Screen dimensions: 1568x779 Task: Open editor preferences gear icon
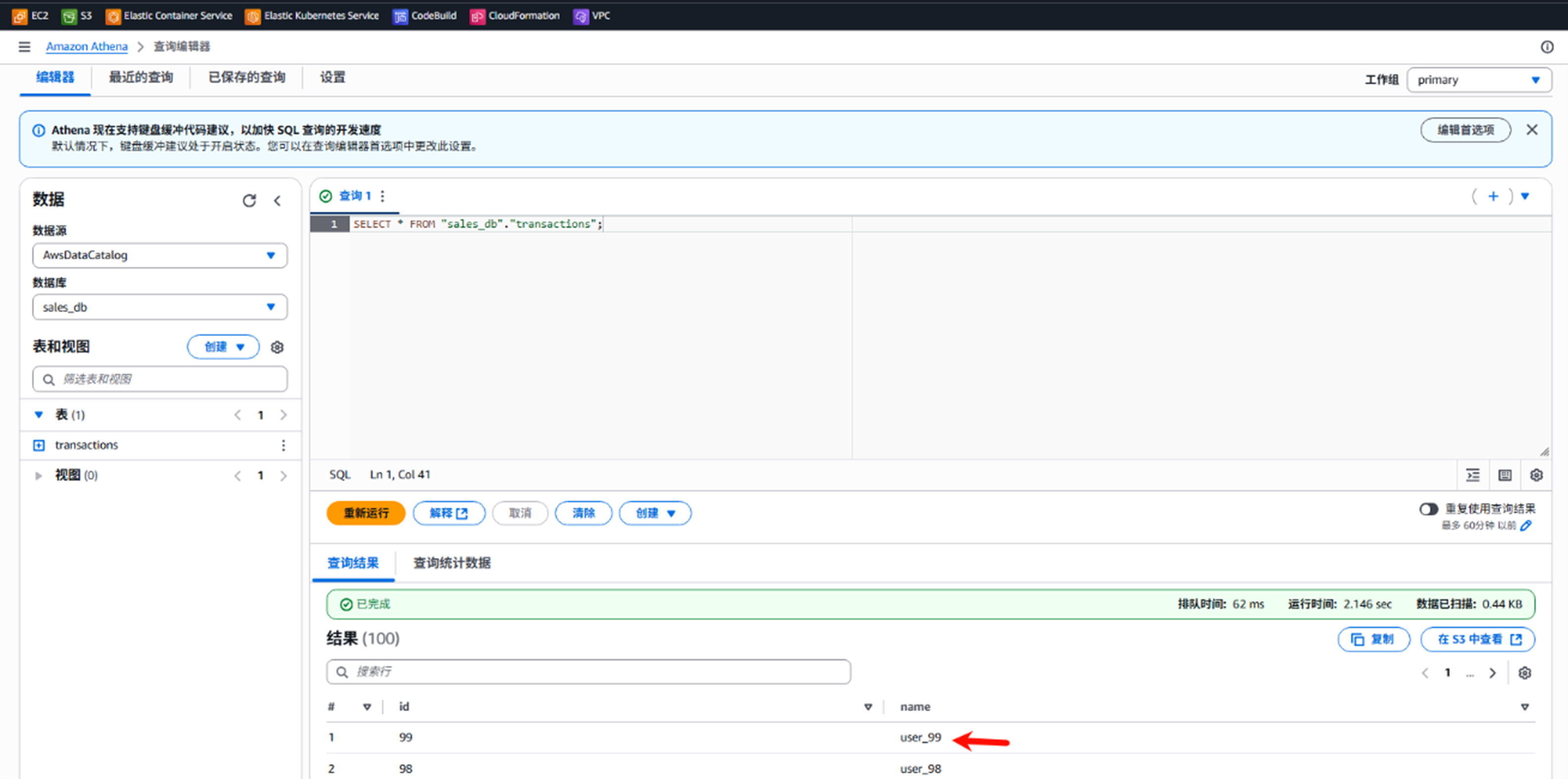point(1536,475)
